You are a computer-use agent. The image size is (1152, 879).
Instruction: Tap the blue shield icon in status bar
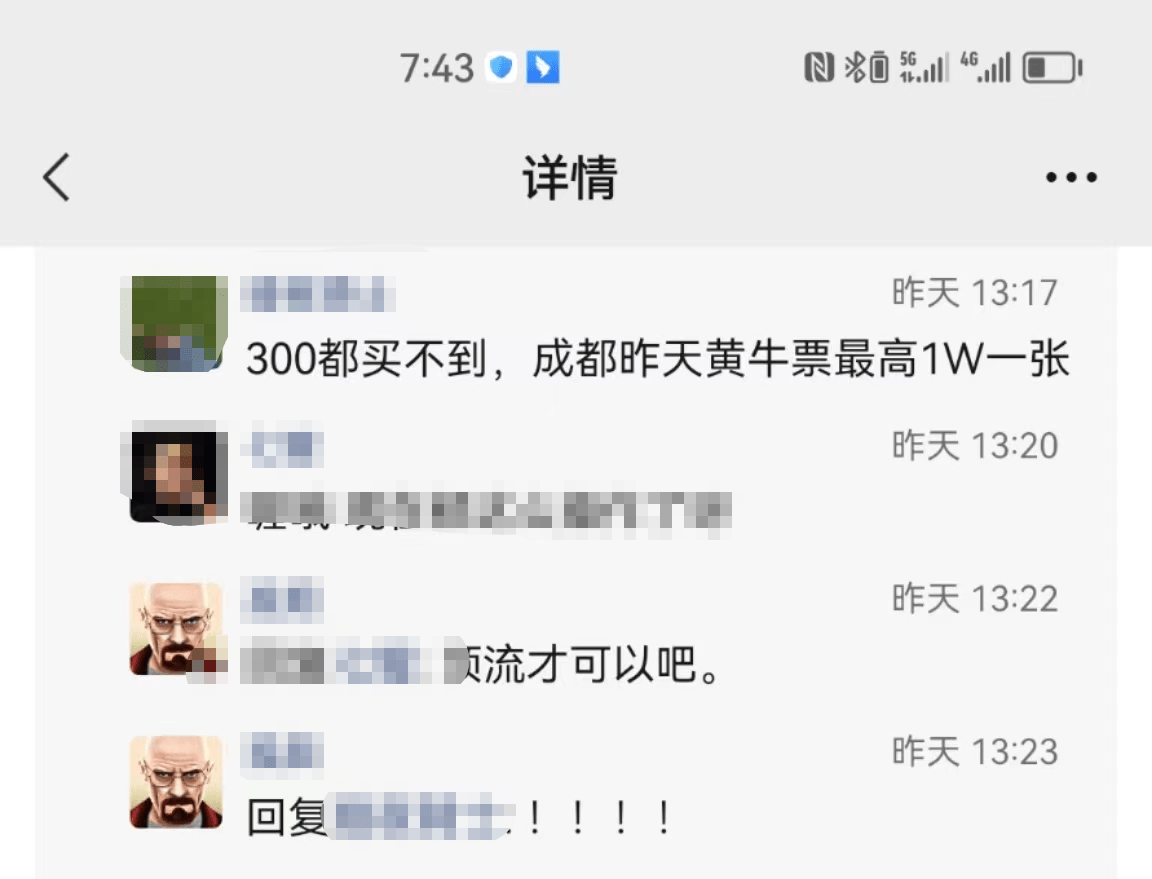point(501,68)
